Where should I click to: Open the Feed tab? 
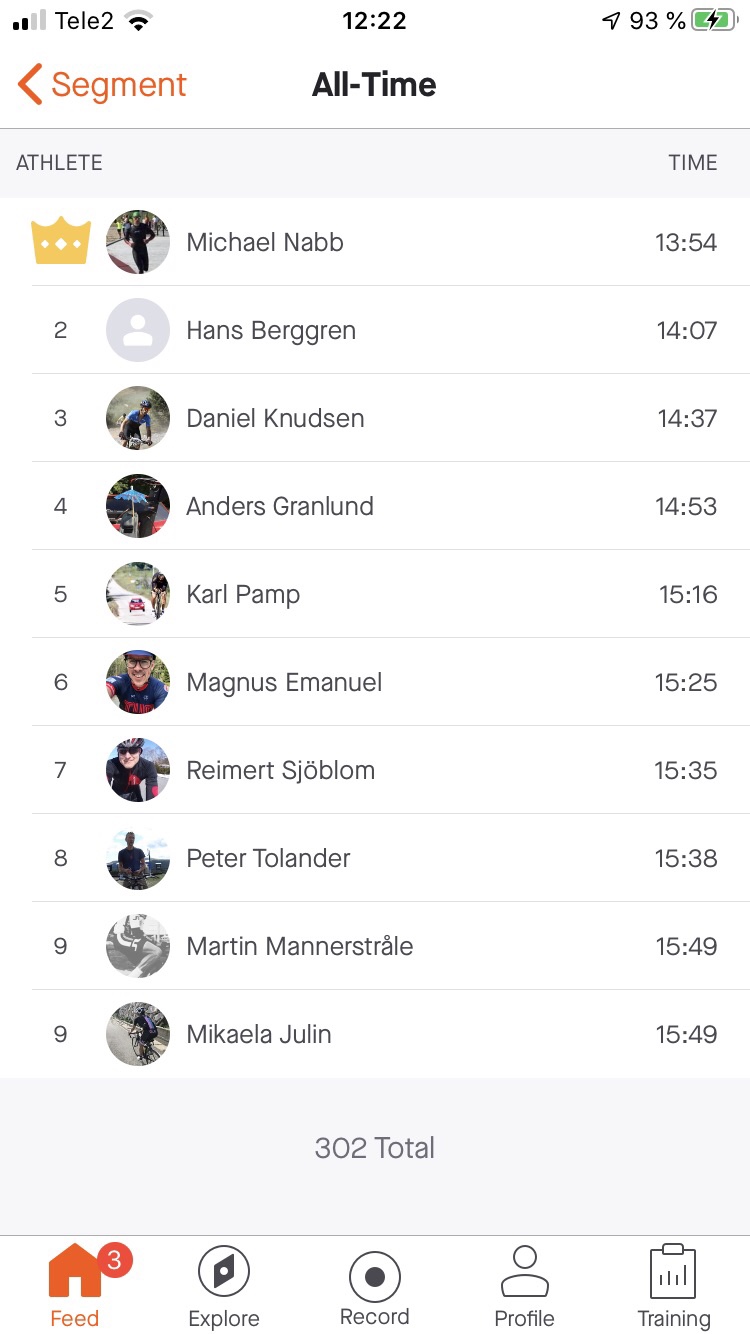pos(75,1286)
